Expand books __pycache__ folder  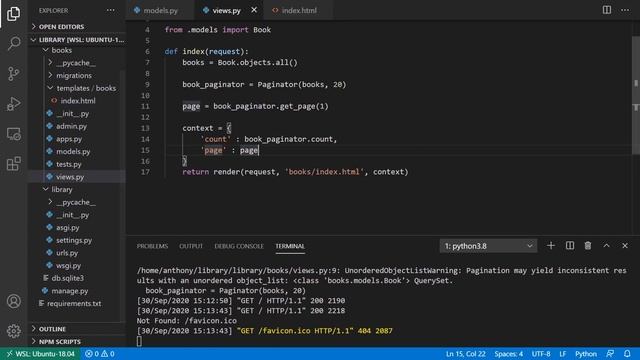[x=76, y=63]
